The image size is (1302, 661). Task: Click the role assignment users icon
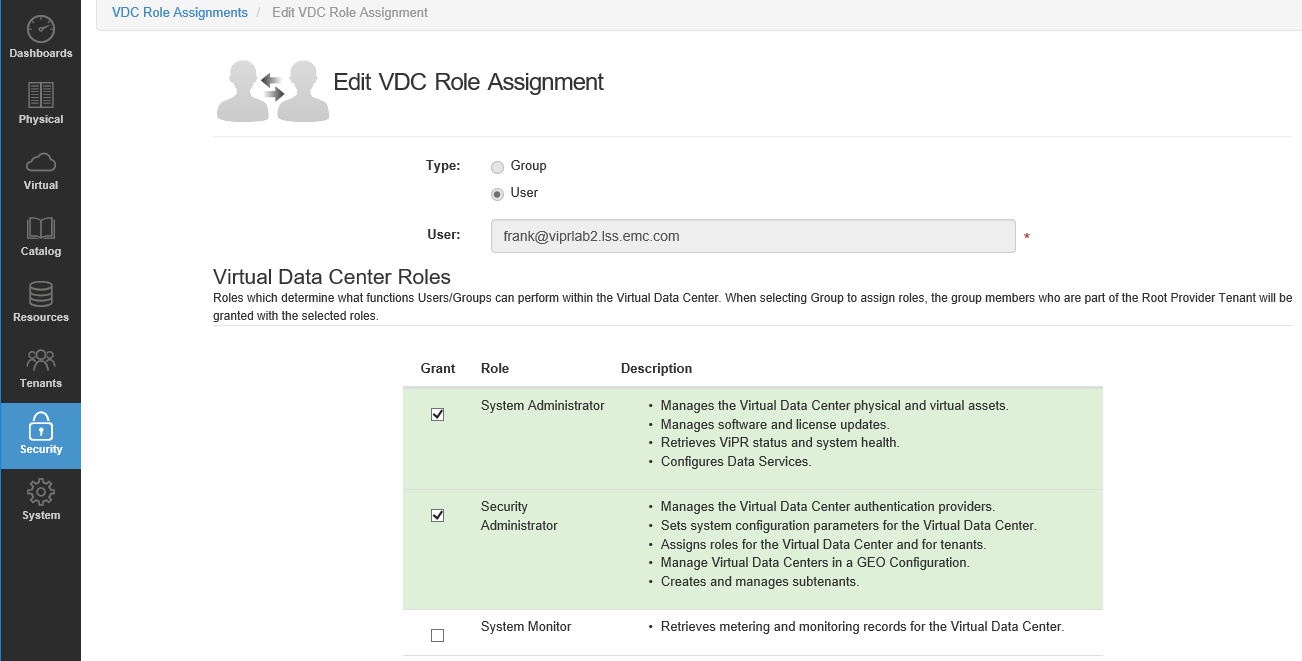273,91
